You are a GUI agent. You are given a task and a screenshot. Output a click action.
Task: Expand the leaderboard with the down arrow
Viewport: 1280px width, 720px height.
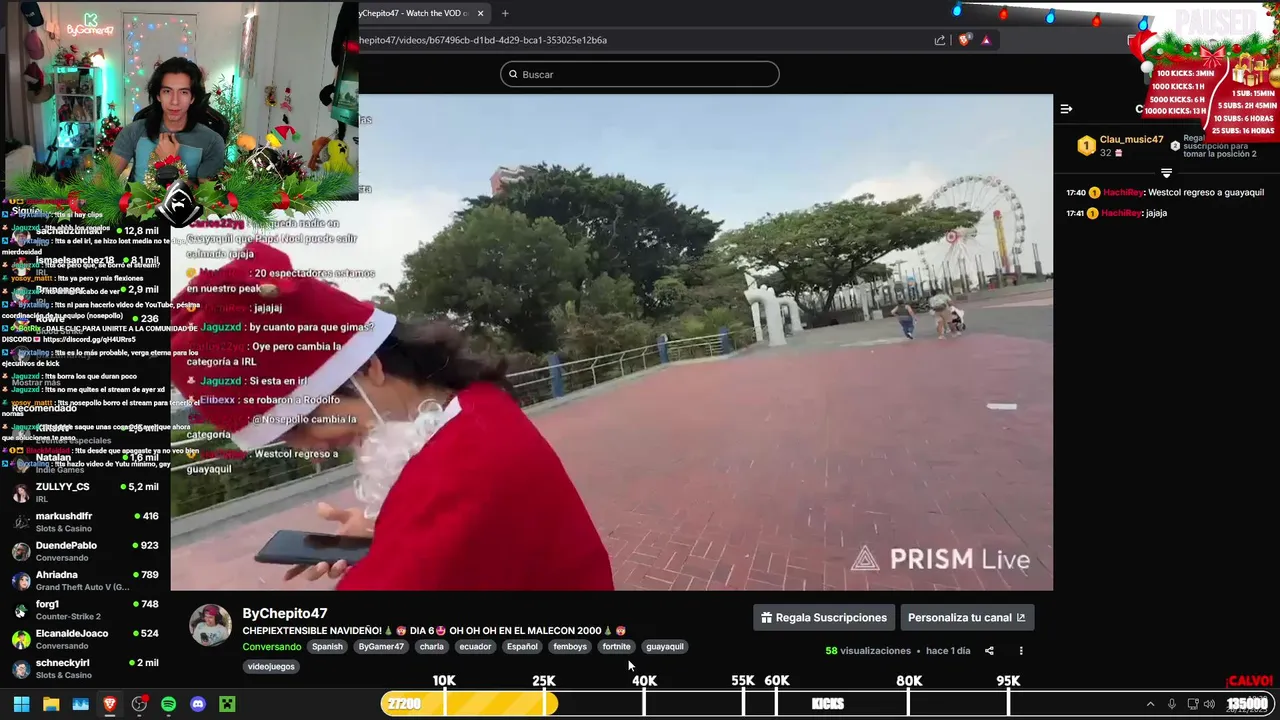point(1166,173)
